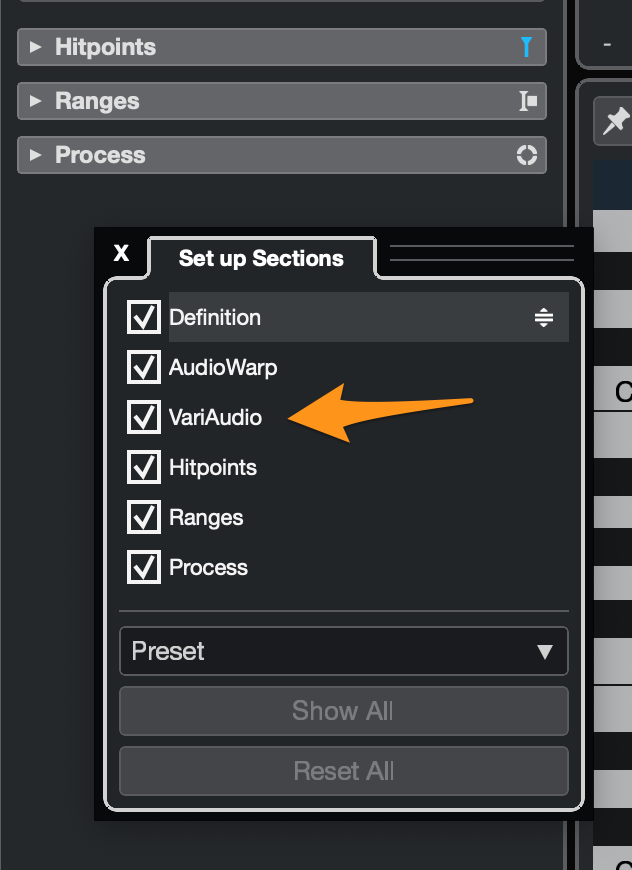Image resolution: width=632 pixels, height=870 pixels.
Task: Uncheck the AudioWarp section checkbox
Action: 144,367
